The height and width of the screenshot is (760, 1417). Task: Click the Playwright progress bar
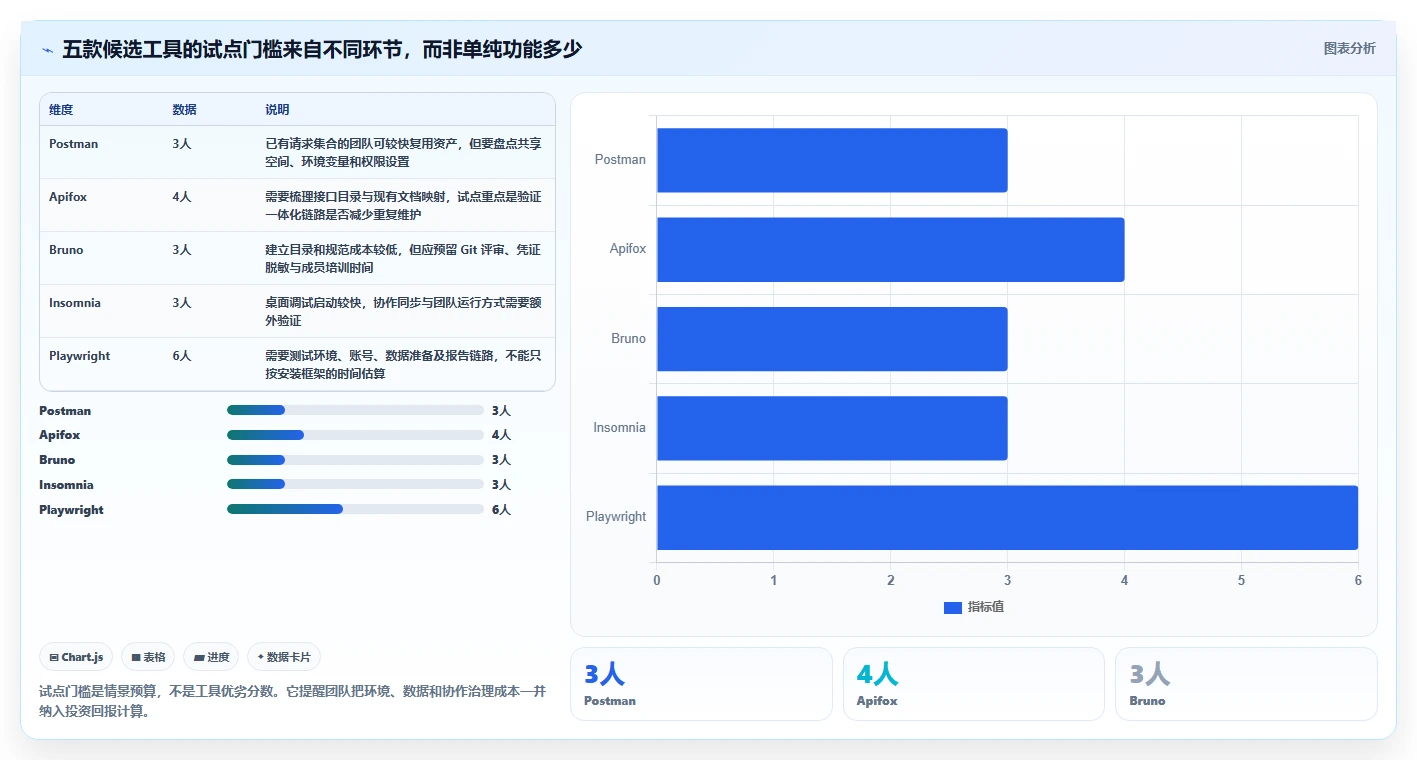pos(355,509)
